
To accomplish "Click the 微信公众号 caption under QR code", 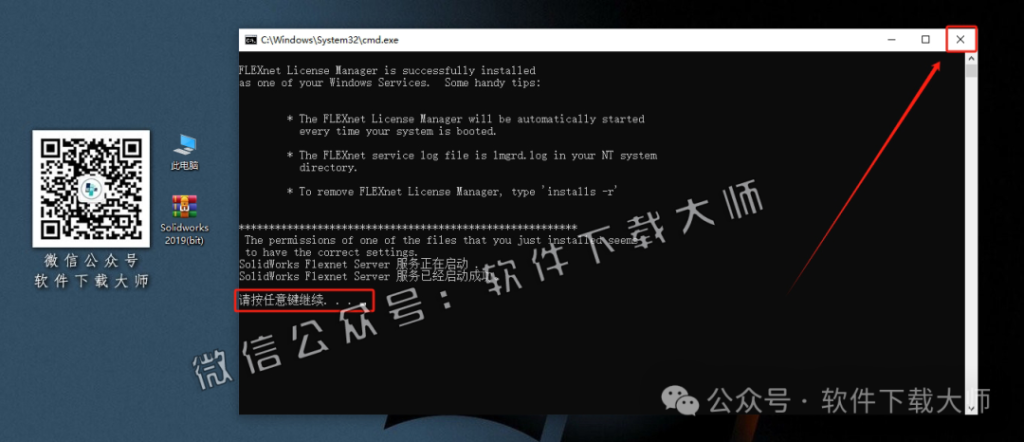I will point(91,261).
